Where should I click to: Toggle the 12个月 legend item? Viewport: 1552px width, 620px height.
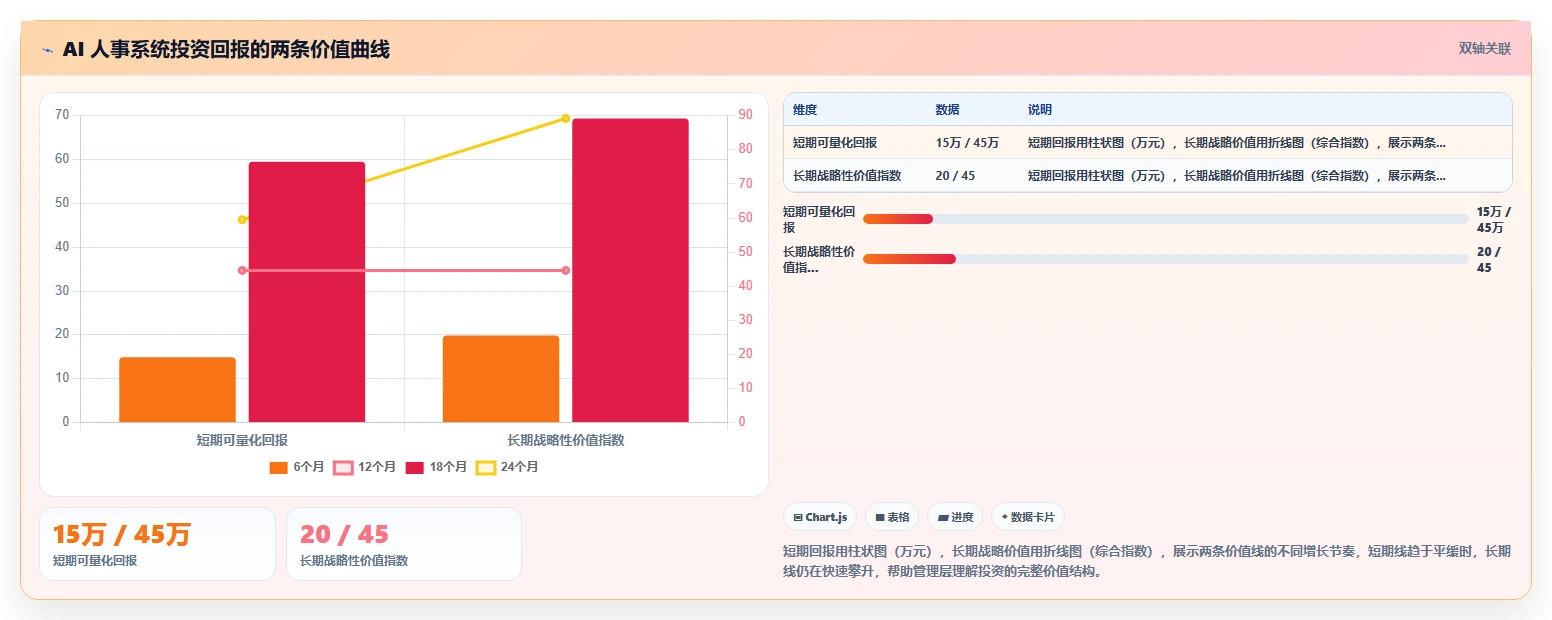click(365, 467)
